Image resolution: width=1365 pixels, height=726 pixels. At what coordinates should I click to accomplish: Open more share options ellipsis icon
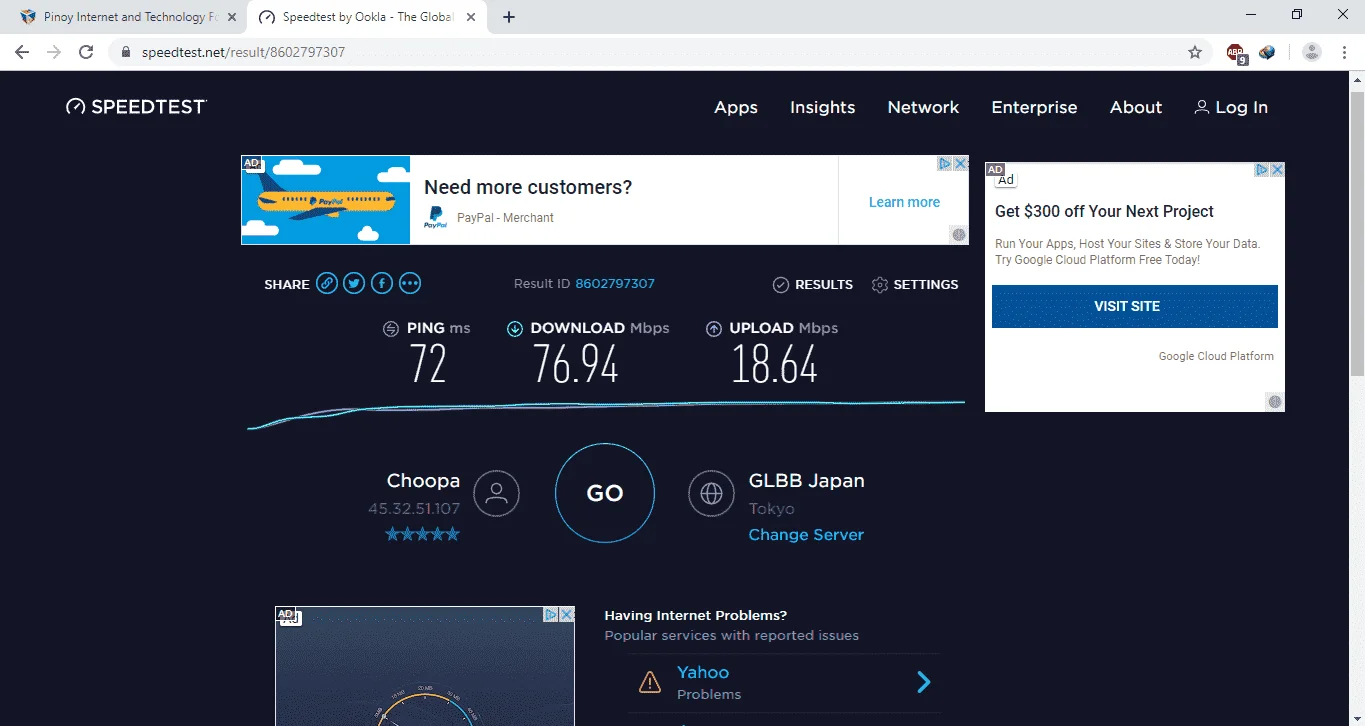(410, 284)
